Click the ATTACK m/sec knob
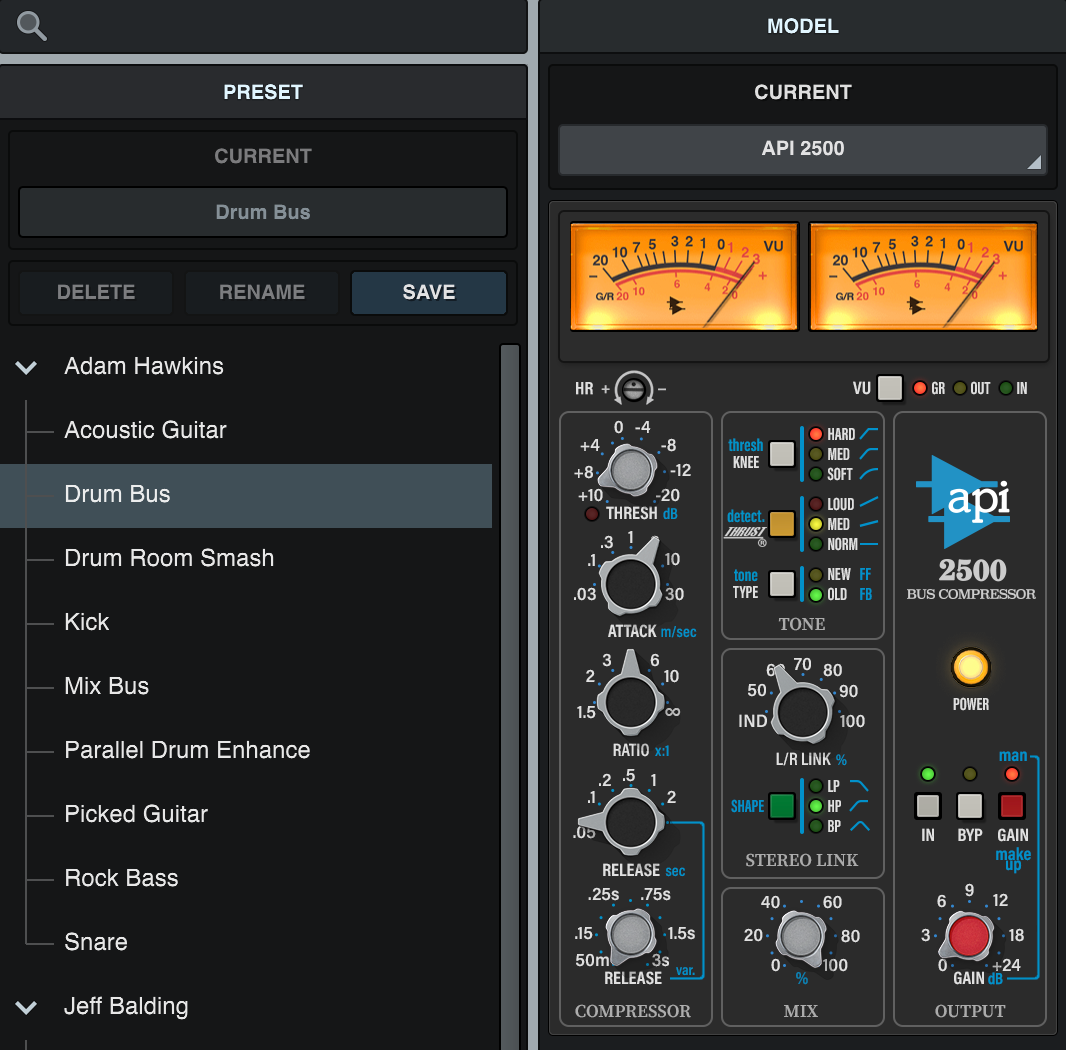The width and height of the screenshot is (1066, 1050). [x=630, y=583]
